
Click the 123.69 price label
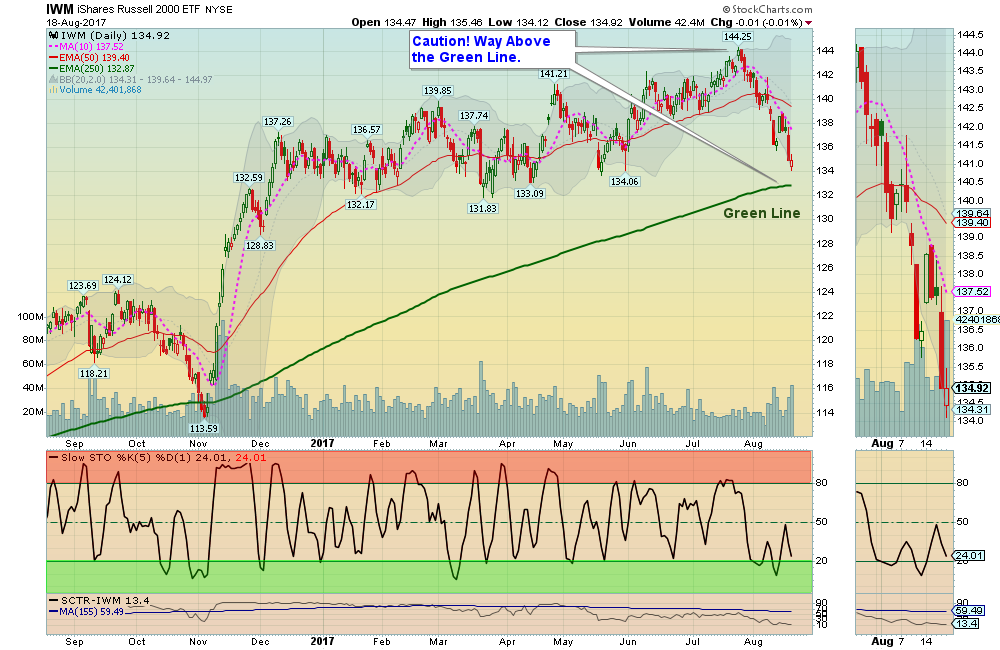coord(82,285)
